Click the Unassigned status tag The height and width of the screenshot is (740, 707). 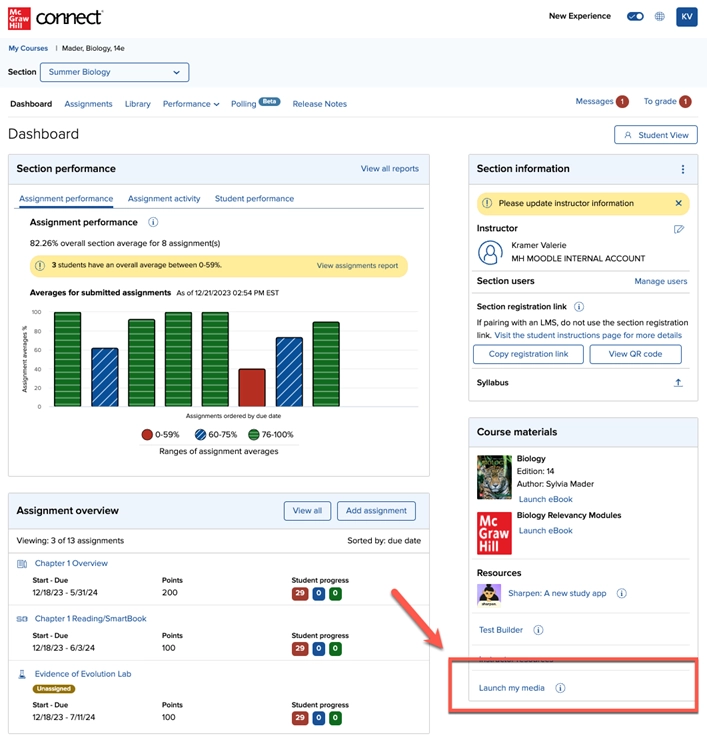tap(54, 689)
